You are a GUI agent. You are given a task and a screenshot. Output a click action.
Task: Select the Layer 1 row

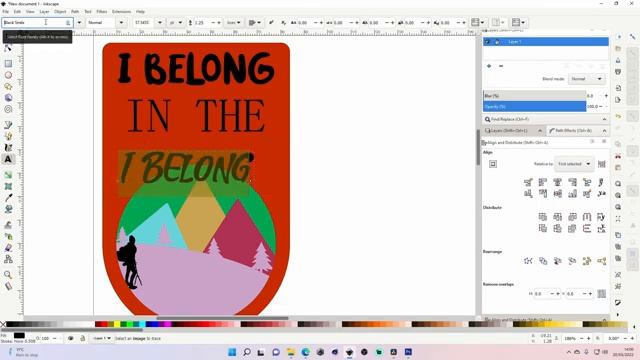pos(546,42)
